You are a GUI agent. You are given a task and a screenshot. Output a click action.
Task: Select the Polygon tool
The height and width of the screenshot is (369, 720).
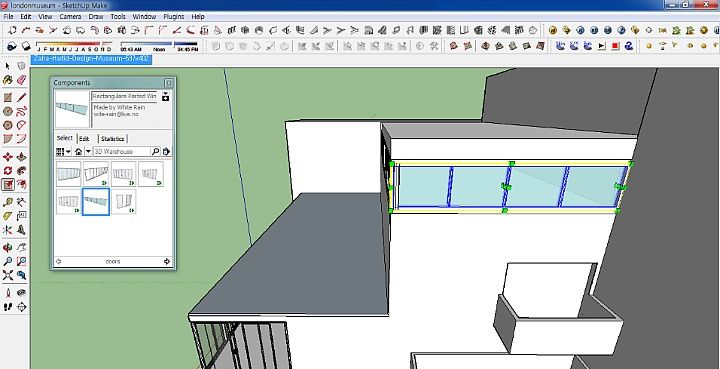[8, 125]
